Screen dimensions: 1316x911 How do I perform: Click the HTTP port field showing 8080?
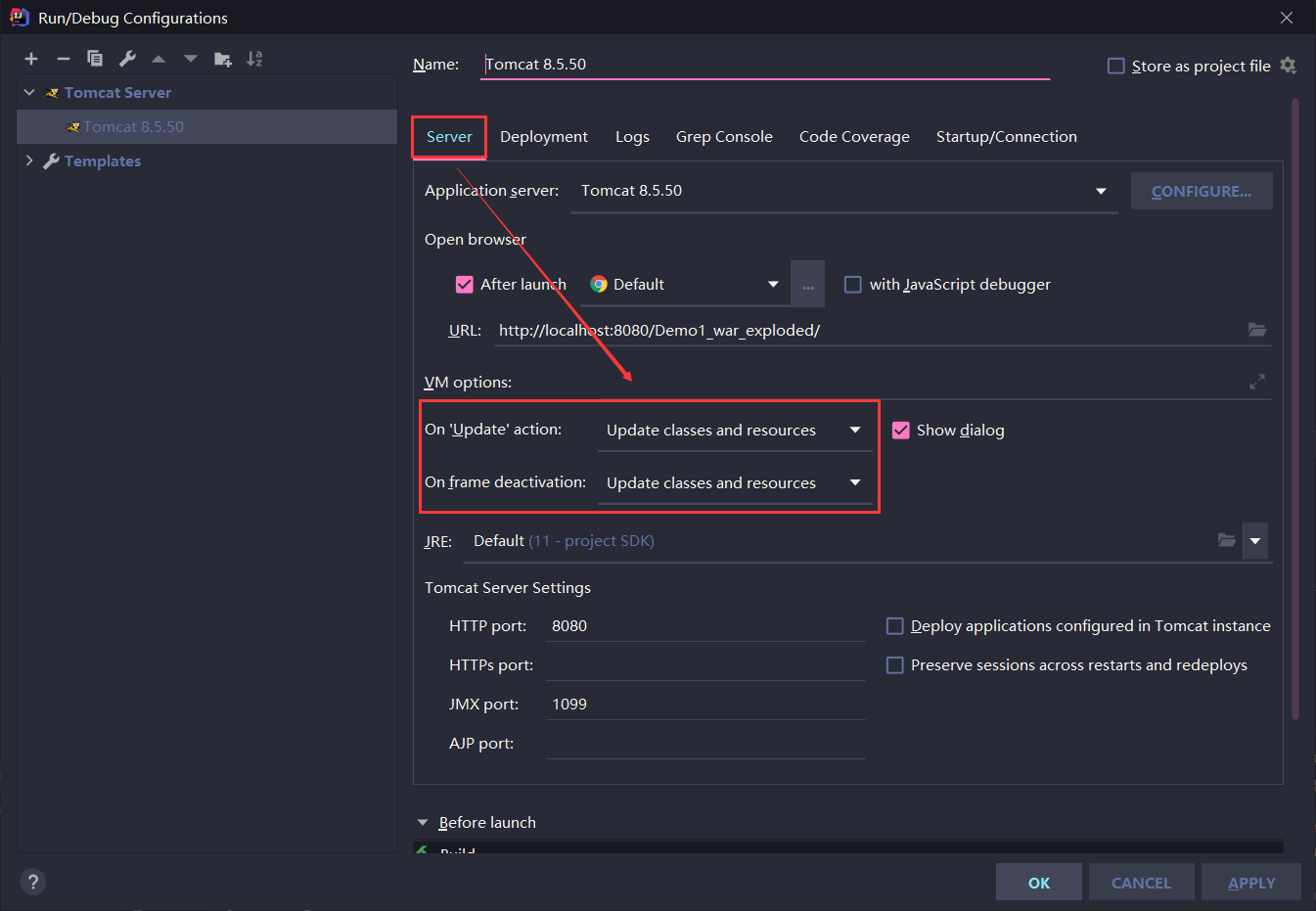point(705,626)
